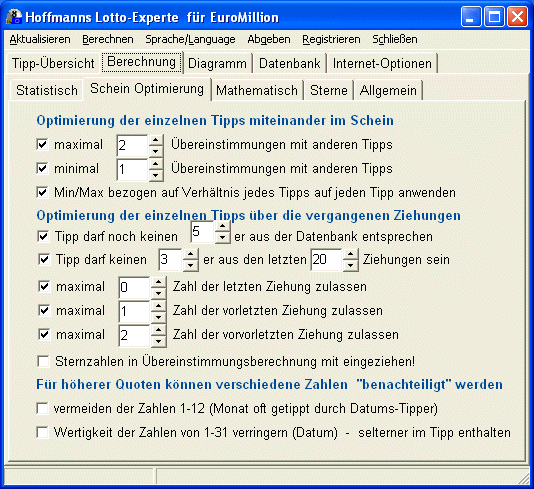Focus letzten Ziehung number field
Viewport: 534px width, 489px height.
click(135, 287)
